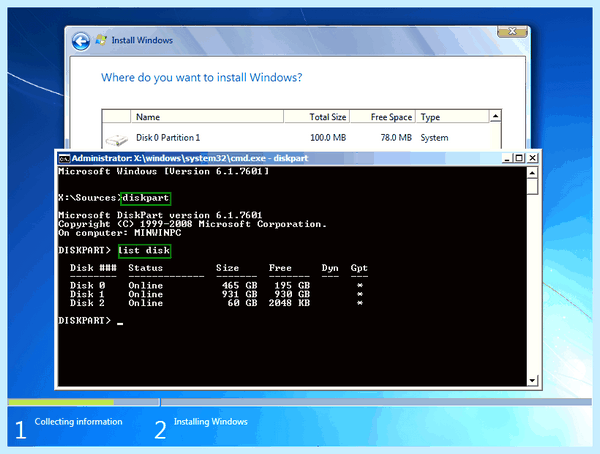Minimize the command prompt window
The width and height of the screenshot is (600, 454).
[x=507, y=158]
